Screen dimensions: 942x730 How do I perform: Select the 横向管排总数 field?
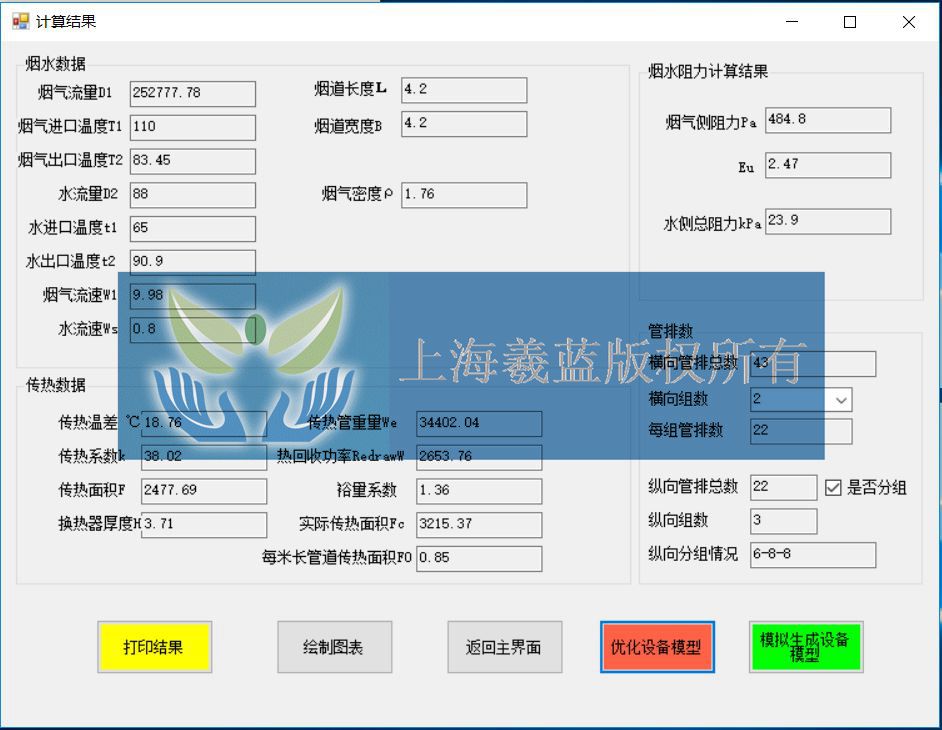(x=813, y=363)
